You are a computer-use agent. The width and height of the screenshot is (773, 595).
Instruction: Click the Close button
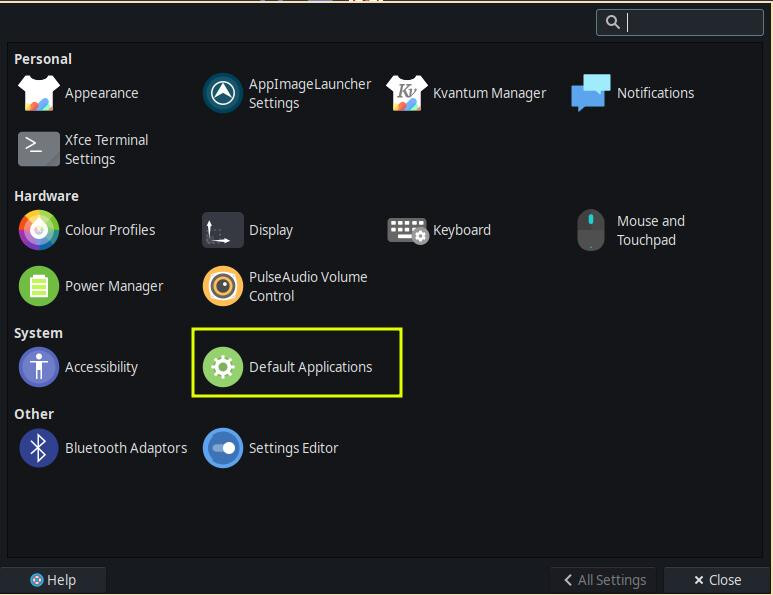click(x=717, y=580)
